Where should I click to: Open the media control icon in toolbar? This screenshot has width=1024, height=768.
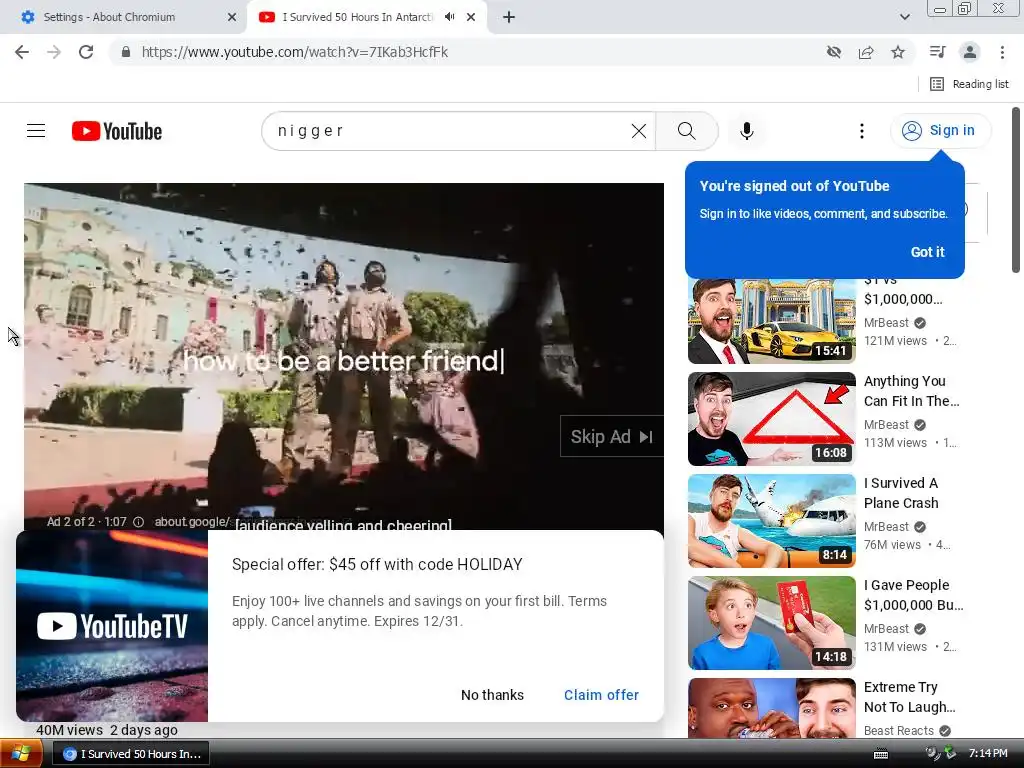click(937, 52)
